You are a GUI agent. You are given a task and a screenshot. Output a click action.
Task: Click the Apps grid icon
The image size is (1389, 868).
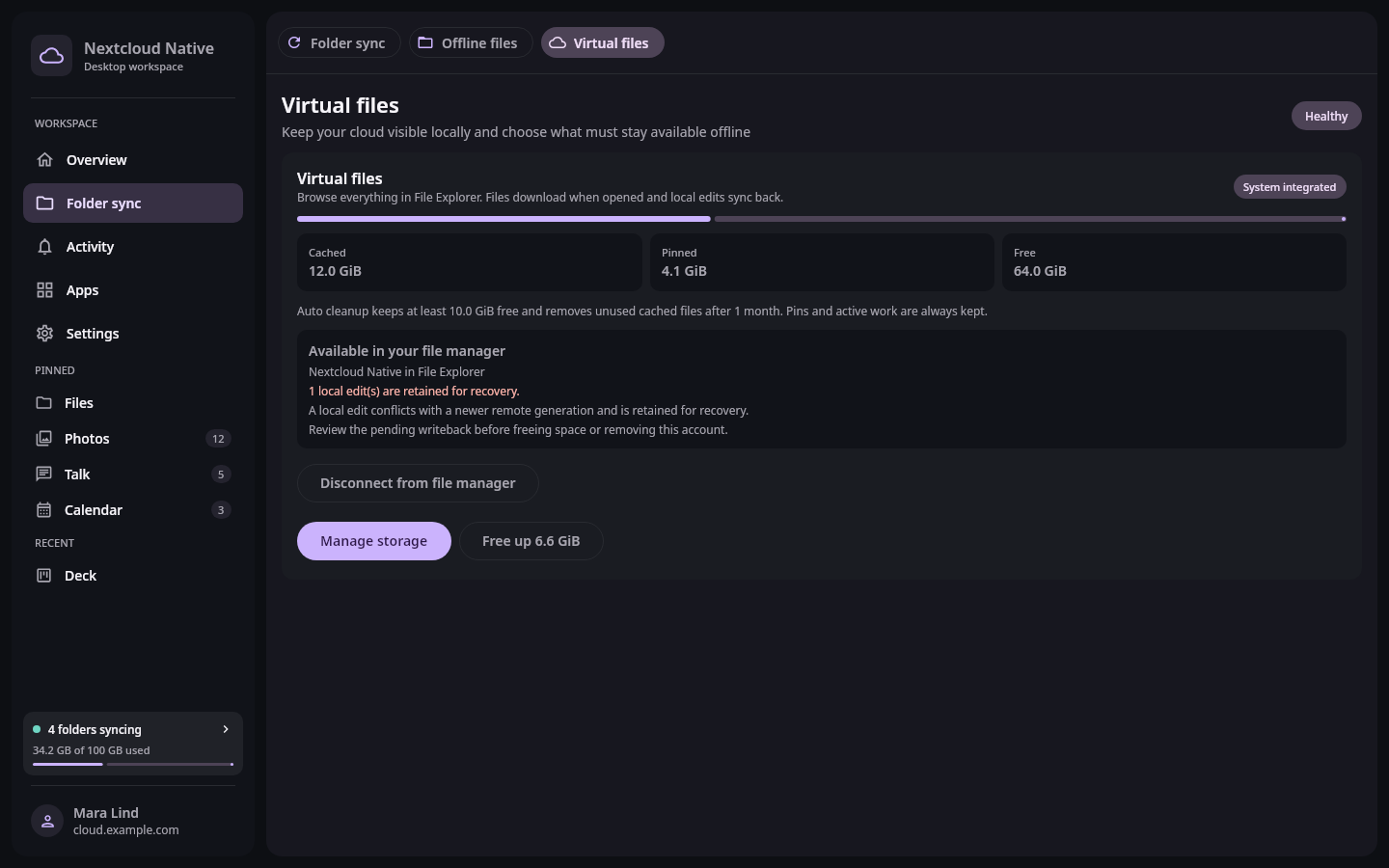[44, 290]
